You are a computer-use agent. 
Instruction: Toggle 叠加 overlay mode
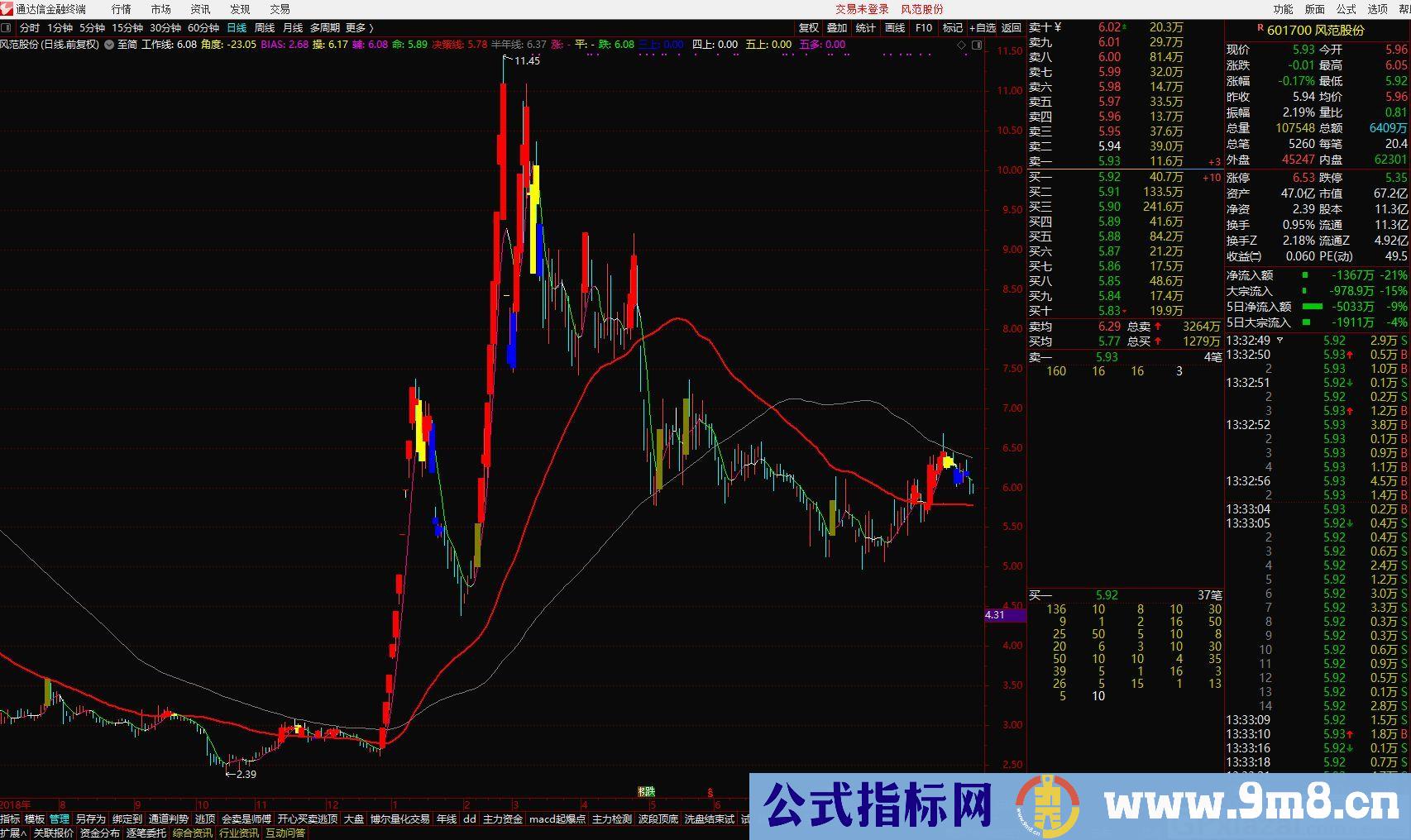click(x=837, y=28)
